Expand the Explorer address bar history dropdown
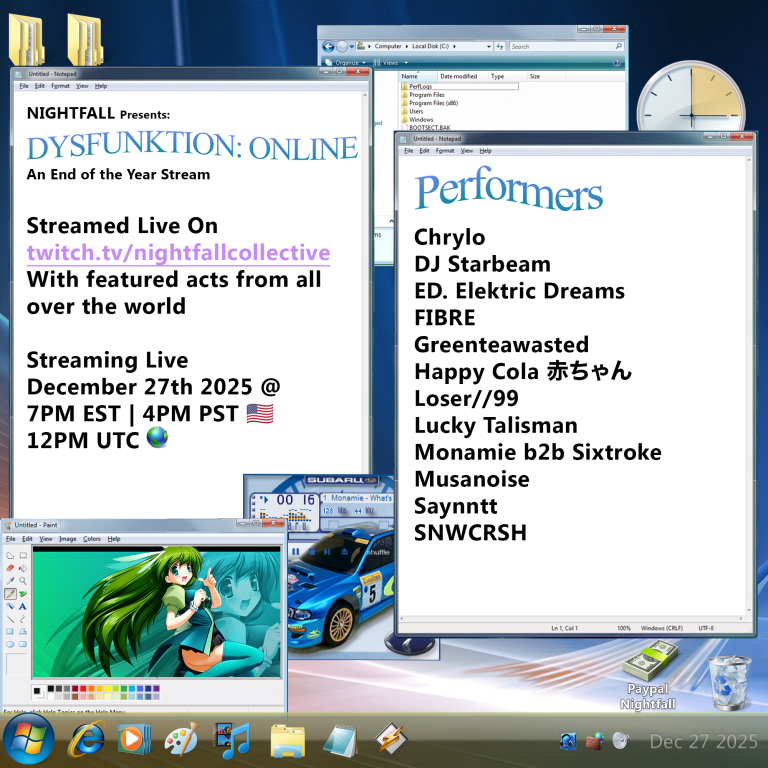The height and width of the screenshot is (768, 768). point(489,47)
